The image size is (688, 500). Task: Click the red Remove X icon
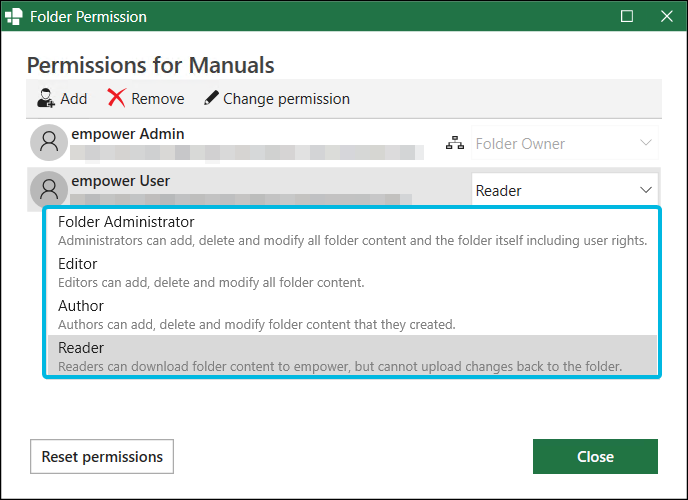coord(116,98)
